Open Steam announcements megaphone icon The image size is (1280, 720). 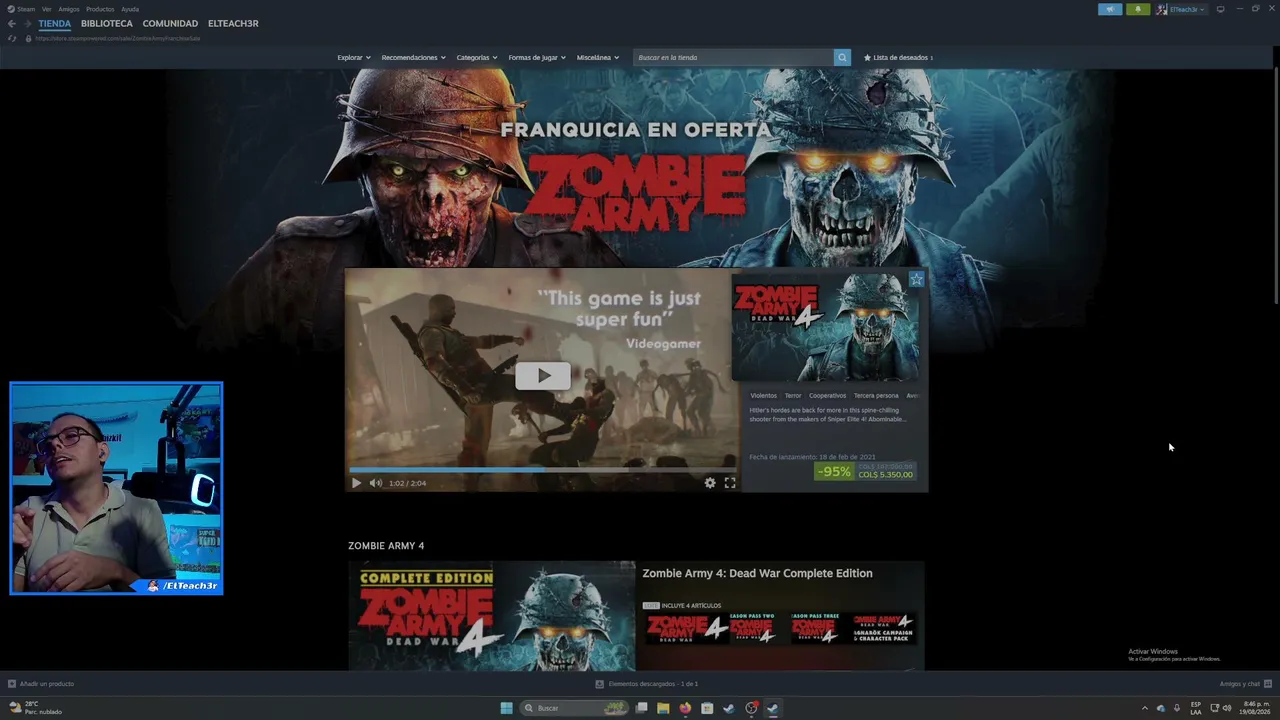pos(1110,9)
